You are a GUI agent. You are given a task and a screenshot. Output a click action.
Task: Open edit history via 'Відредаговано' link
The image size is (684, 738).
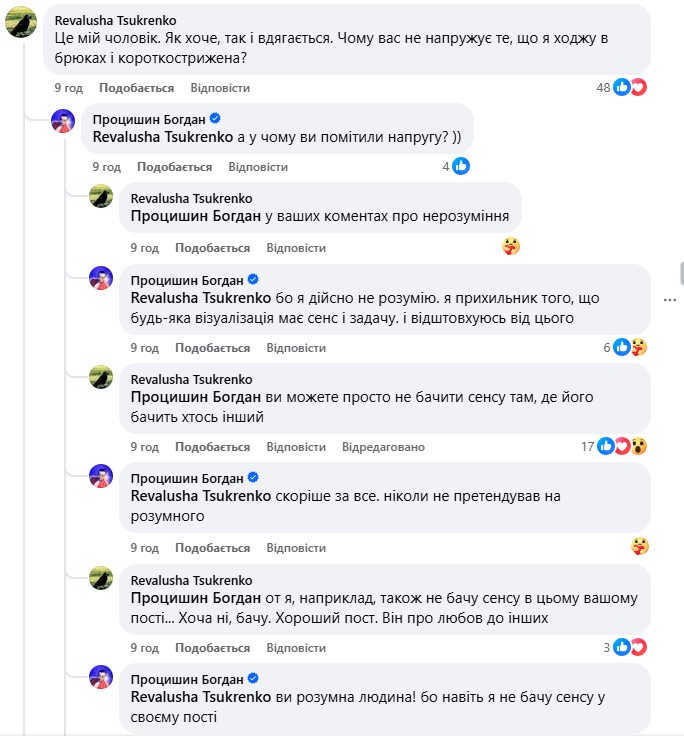(383, 447)
